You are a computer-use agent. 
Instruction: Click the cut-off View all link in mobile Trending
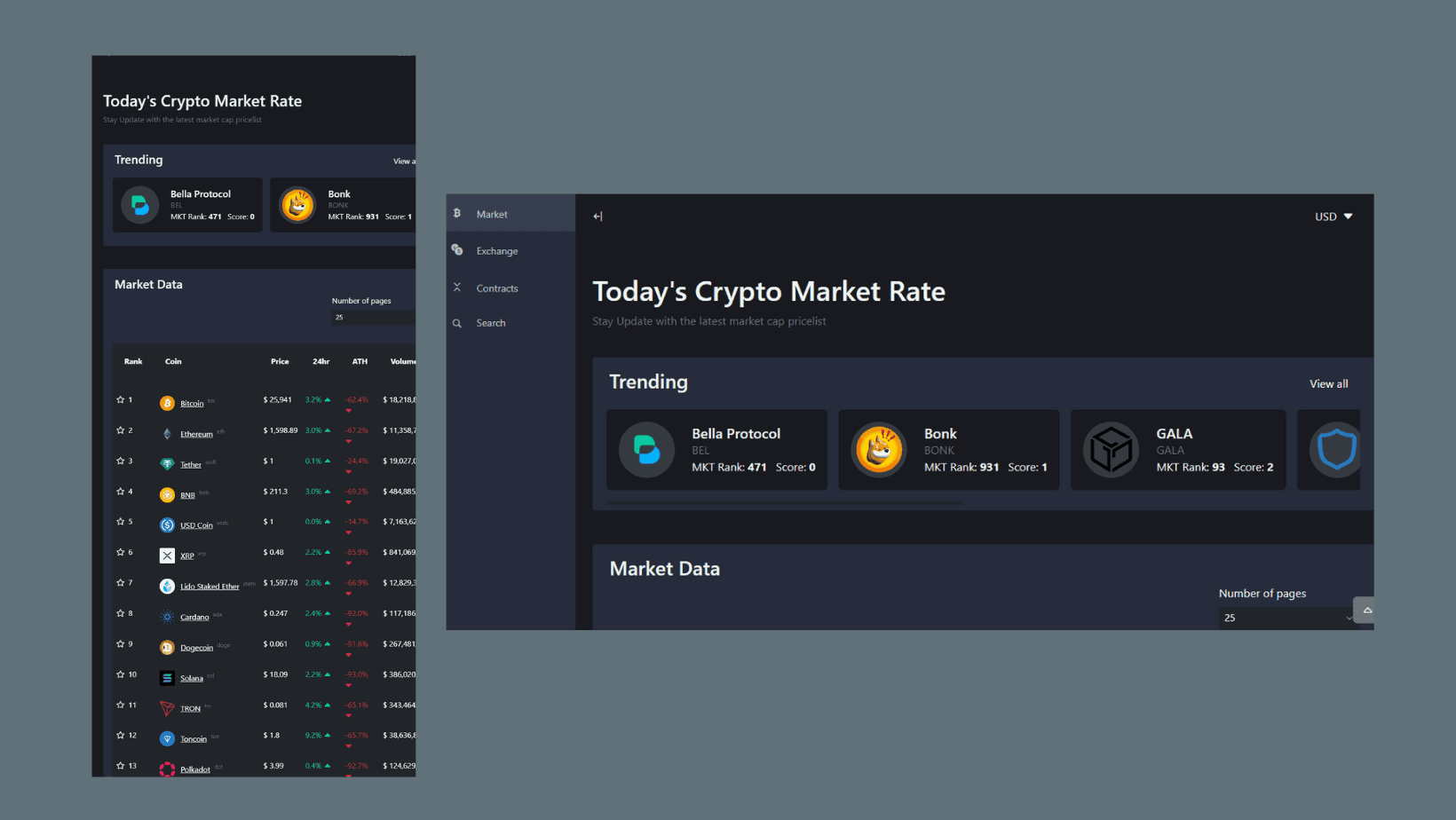point(404,162)
